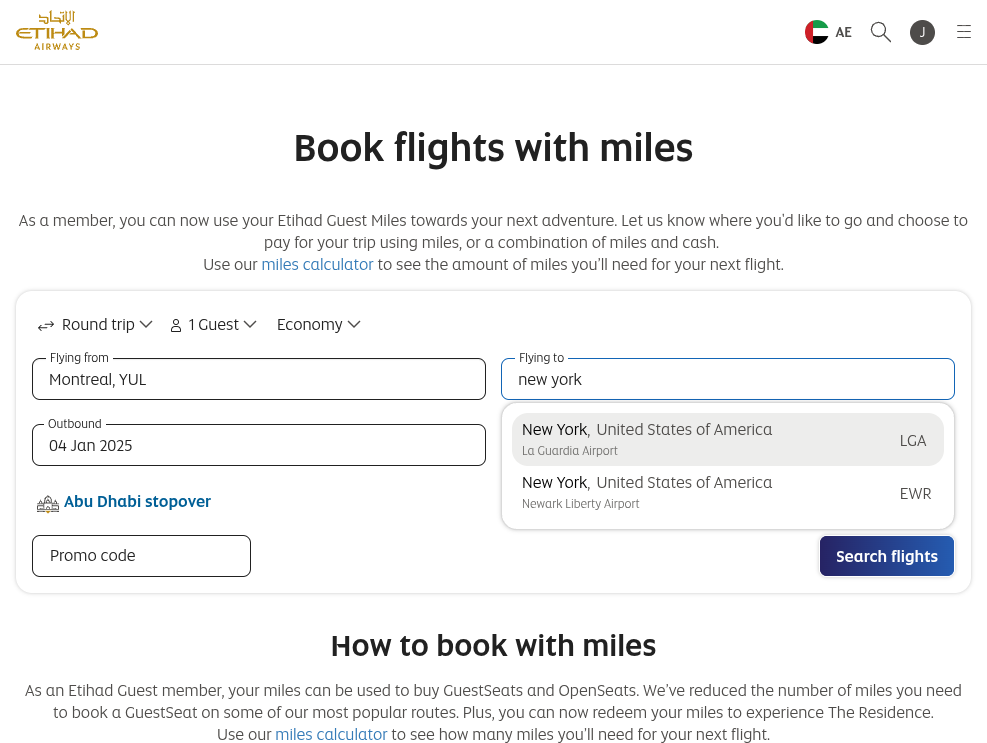Open the UAE flag region selector
The height and width of the screenshot is (743, 987).
[x=828, y=32]
